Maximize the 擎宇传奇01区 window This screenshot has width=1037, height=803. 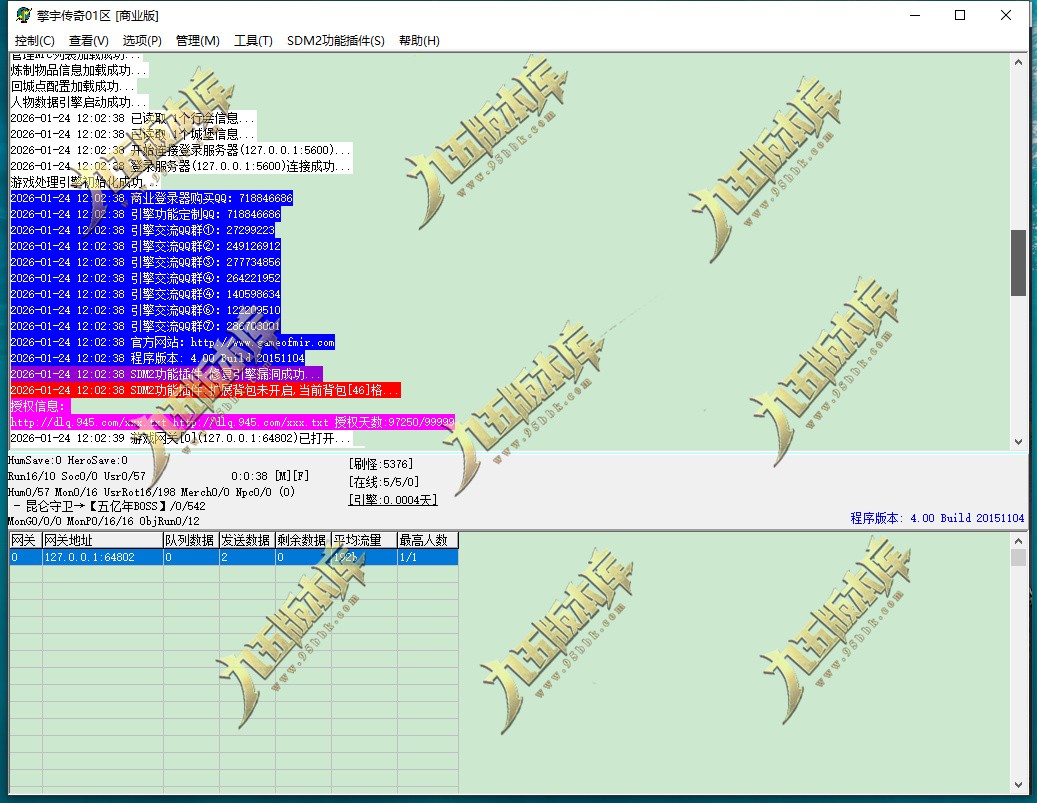(960, 15)
